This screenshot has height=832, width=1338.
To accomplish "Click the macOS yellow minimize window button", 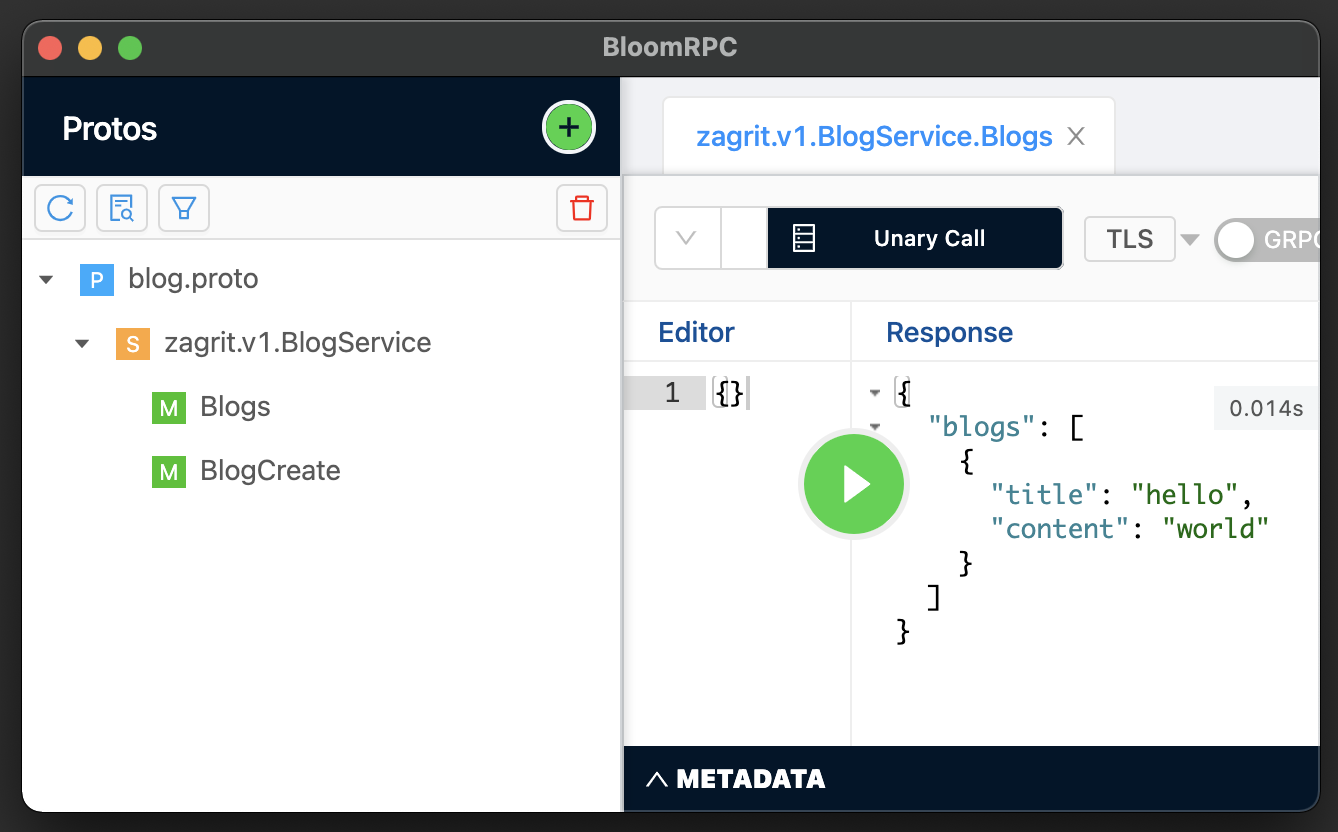I will [90, 47].
